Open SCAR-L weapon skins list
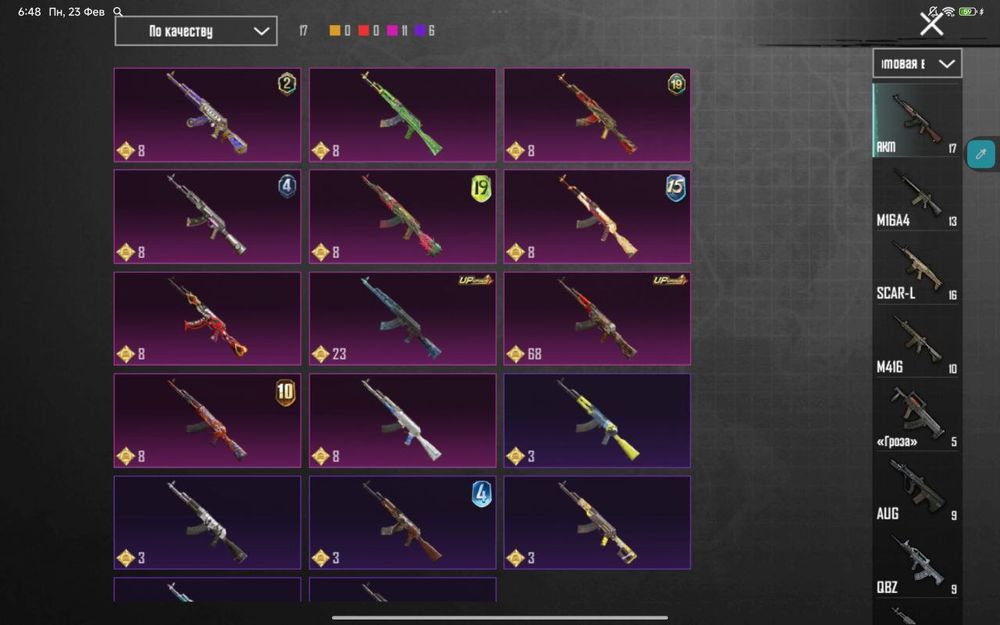 click(916, 268)
